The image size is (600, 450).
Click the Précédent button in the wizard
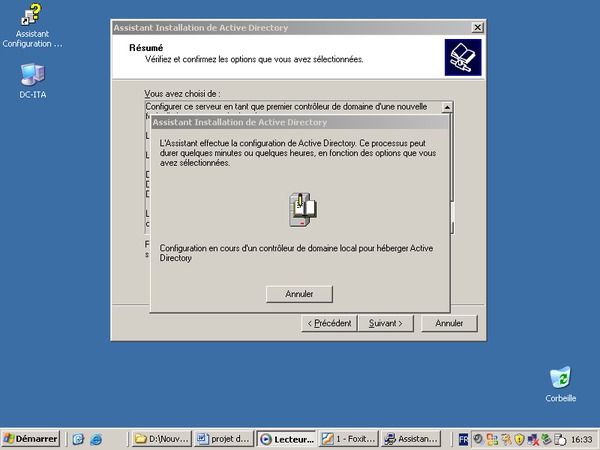(x=329, y=323)
